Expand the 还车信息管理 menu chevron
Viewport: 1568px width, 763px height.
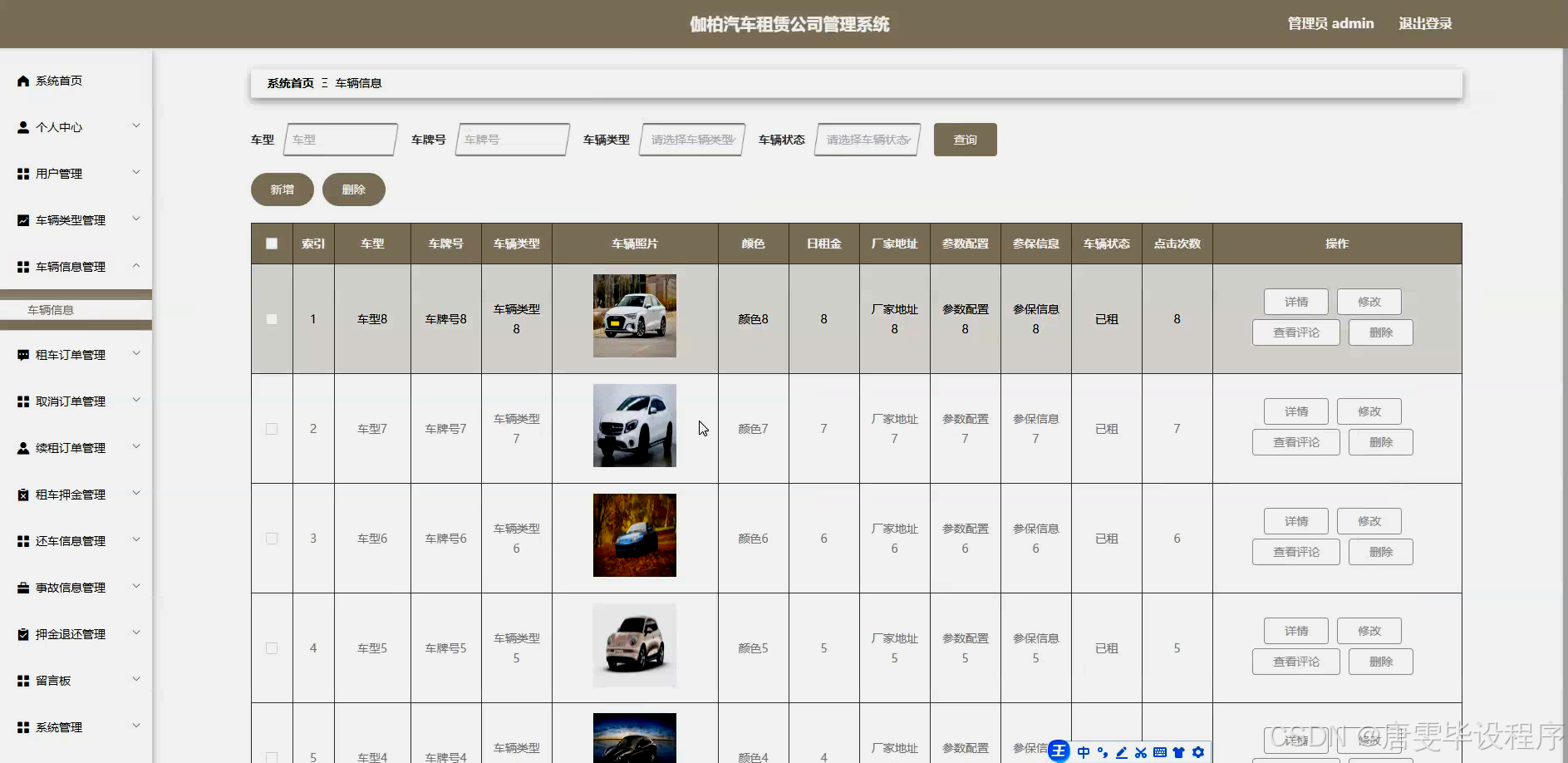pyautogui.click(x=136, y=540)
